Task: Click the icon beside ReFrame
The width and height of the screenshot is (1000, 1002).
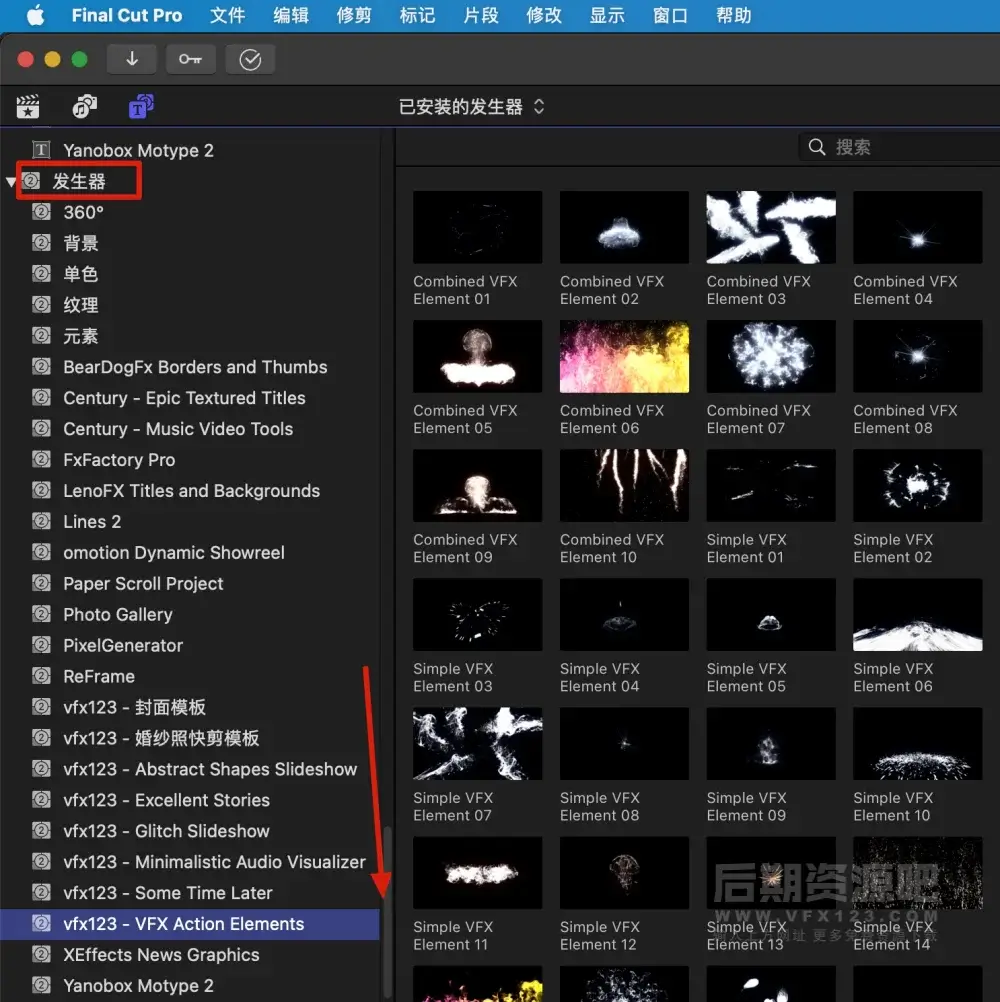Action: click(x=42, y=676)
